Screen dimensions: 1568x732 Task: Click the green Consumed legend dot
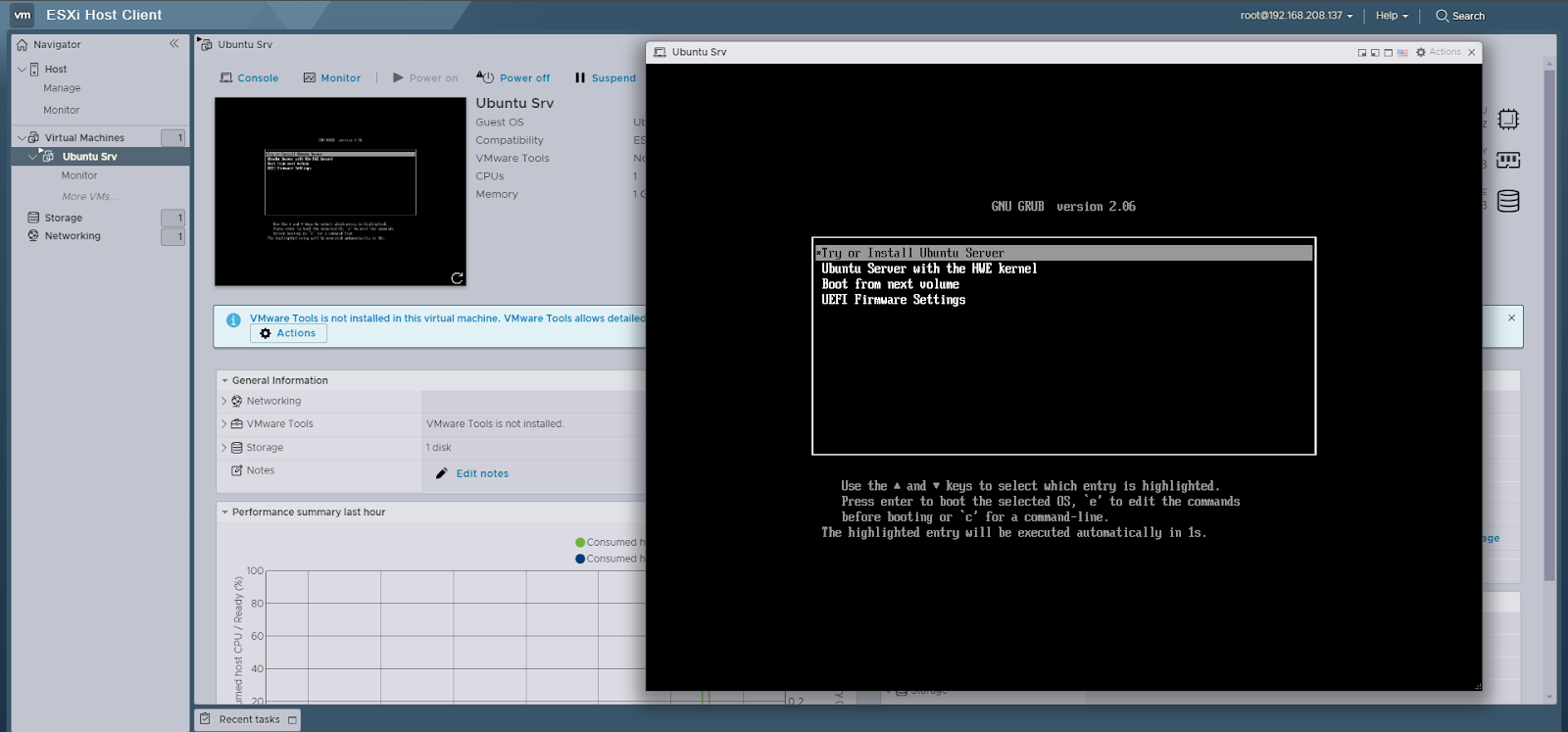point(580,542)
